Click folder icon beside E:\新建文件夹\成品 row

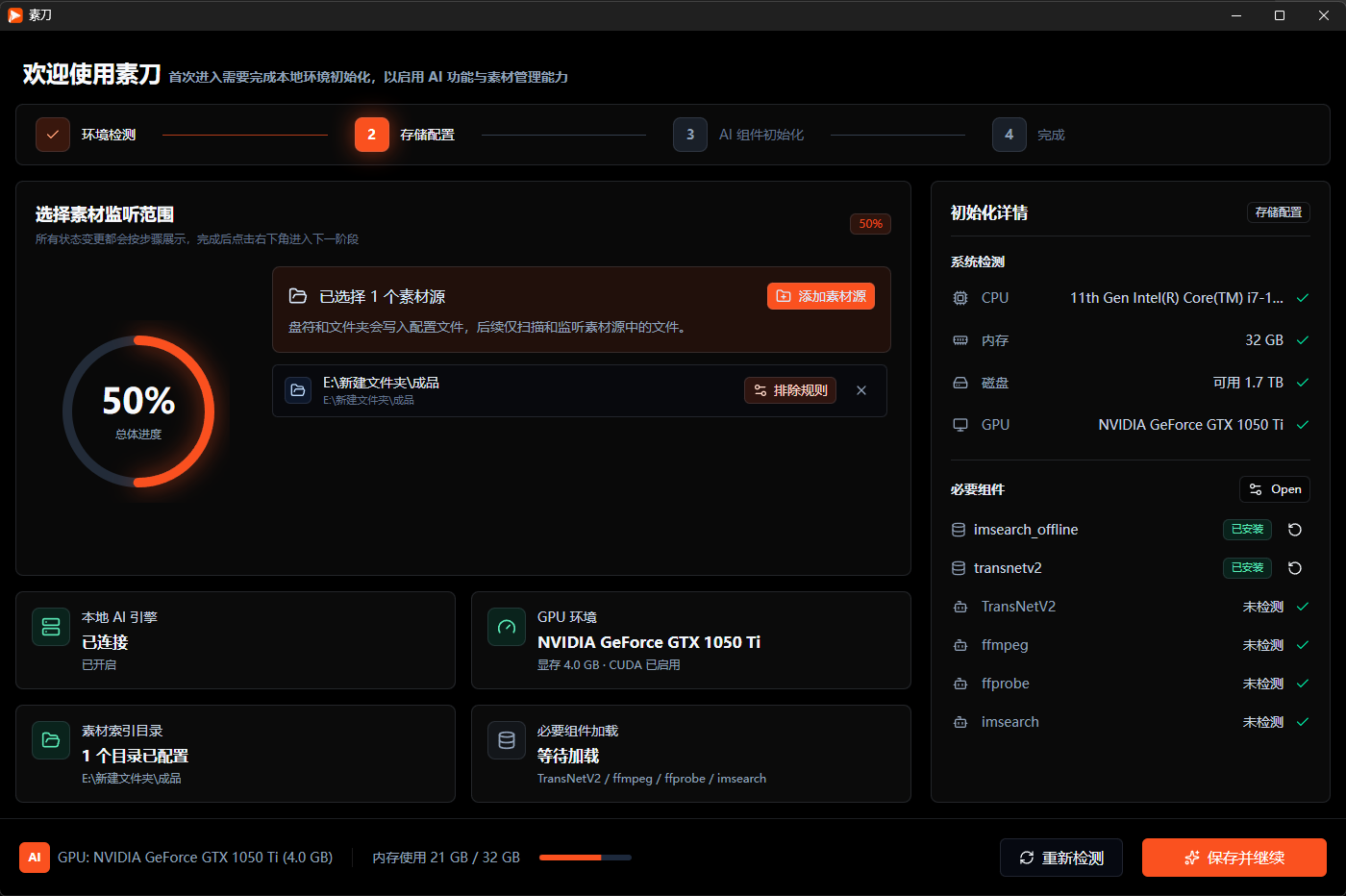pos(298,390)
